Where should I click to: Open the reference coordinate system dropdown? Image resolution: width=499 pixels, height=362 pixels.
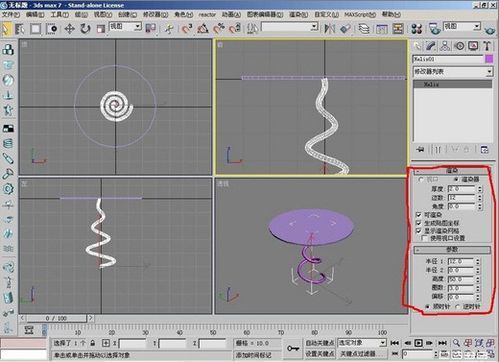click(x=125, y=27)
